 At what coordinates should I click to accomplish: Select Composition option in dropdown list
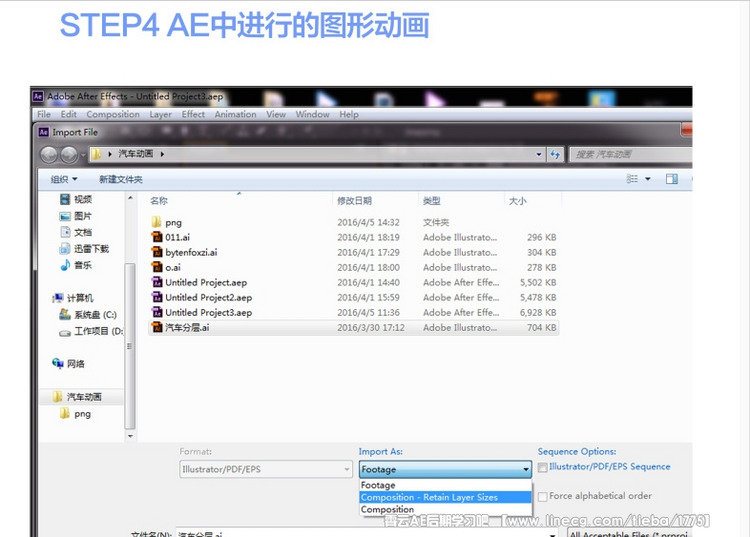[x=445, y=510]
